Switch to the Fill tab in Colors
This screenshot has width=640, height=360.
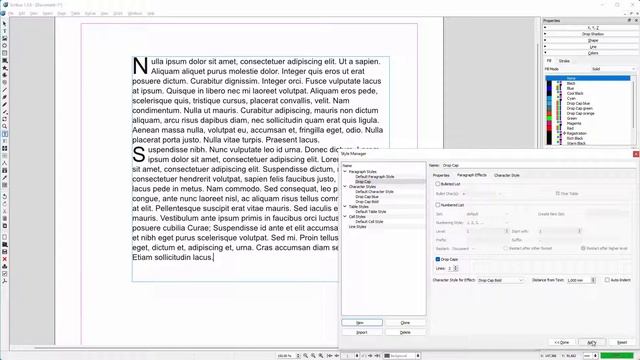point(549,61)
